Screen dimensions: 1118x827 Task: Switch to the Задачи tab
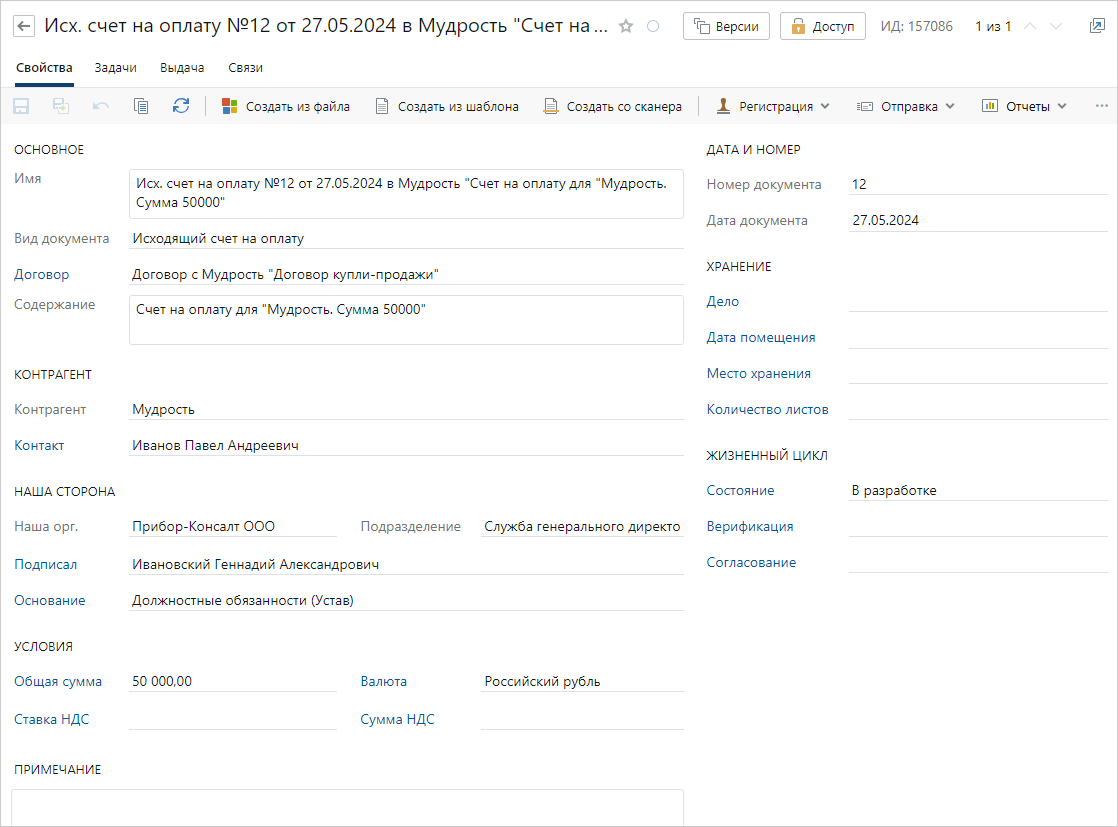tap(115, 68)
